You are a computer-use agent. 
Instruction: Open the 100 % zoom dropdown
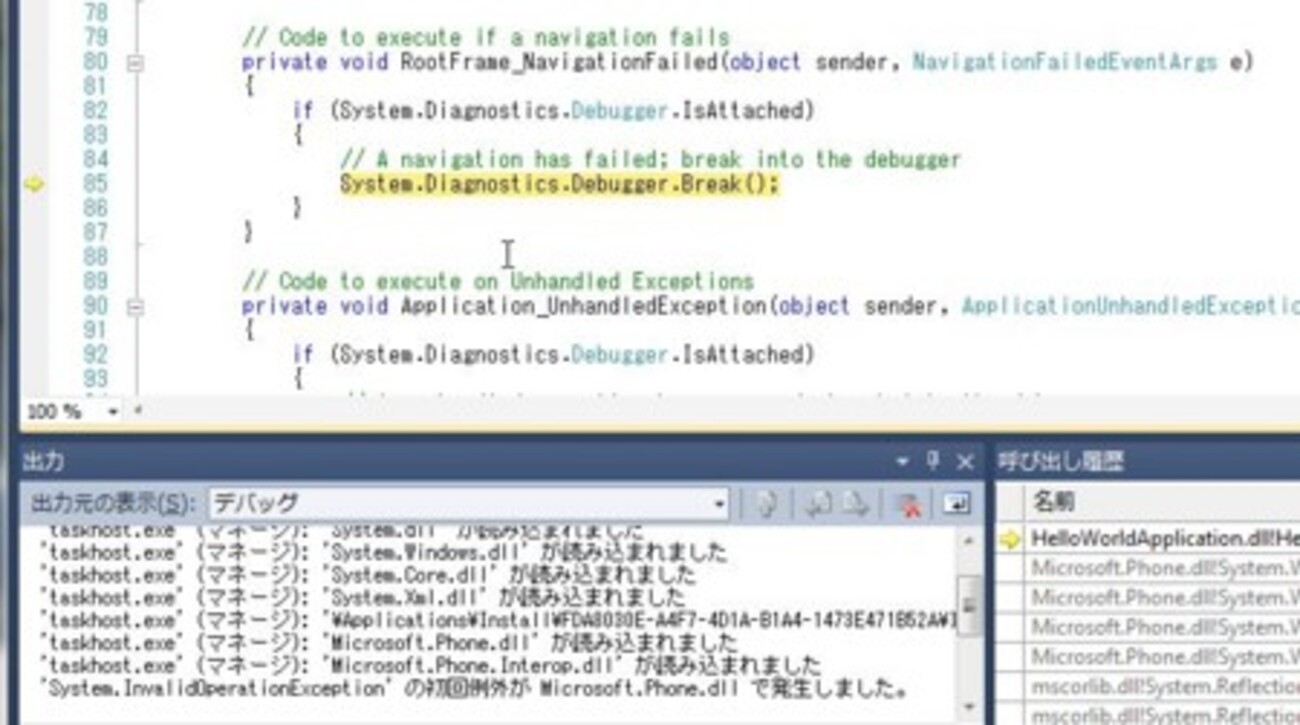[112, 411]
